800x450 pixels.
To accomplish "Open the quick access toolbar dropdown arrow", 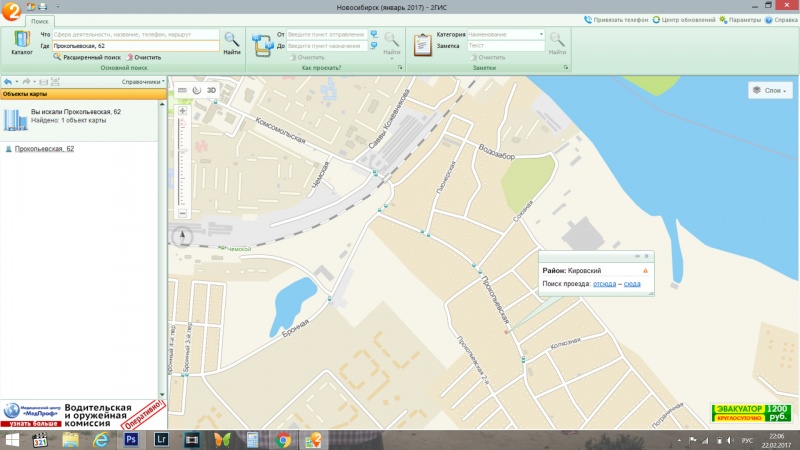I will pos(58,7).
